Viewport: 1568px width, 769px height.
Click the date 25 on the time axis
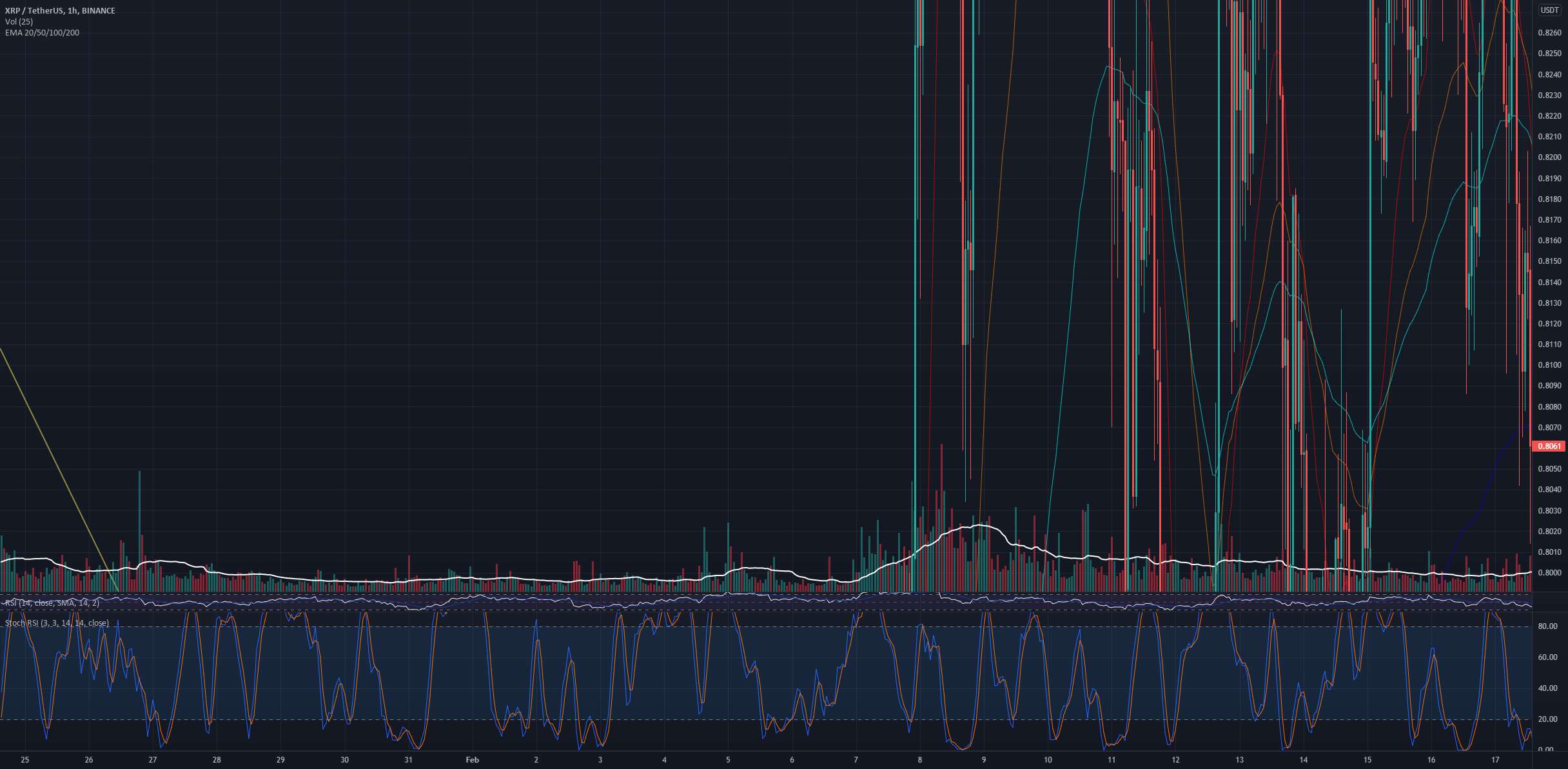(x=25, y=760)
